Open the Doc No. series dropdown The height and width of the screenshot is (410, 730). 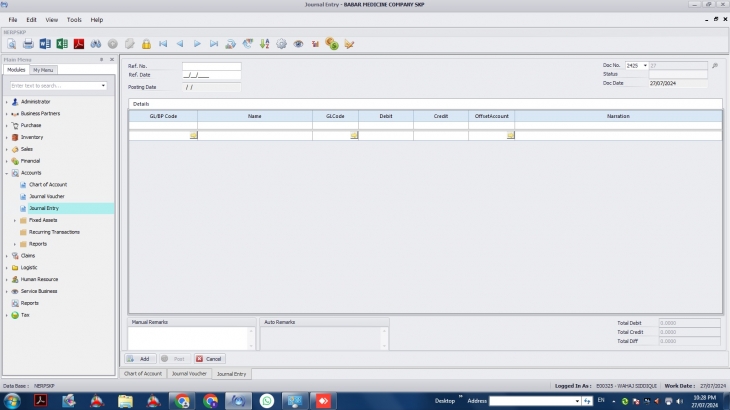point(645,66)
